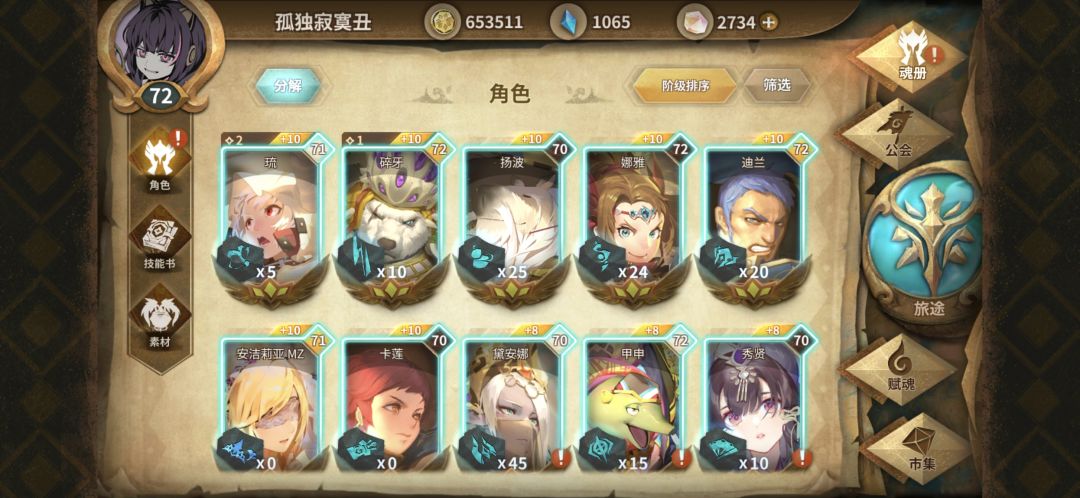Viewport: 1080px width, 498px height.
Task: Open the 筛选 filter options
Action: click(777, 85)
